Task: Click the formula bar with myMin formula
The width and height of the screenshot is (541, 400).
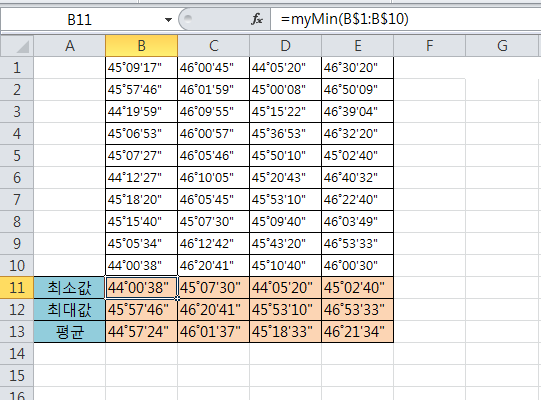Action: pos(406,19)
